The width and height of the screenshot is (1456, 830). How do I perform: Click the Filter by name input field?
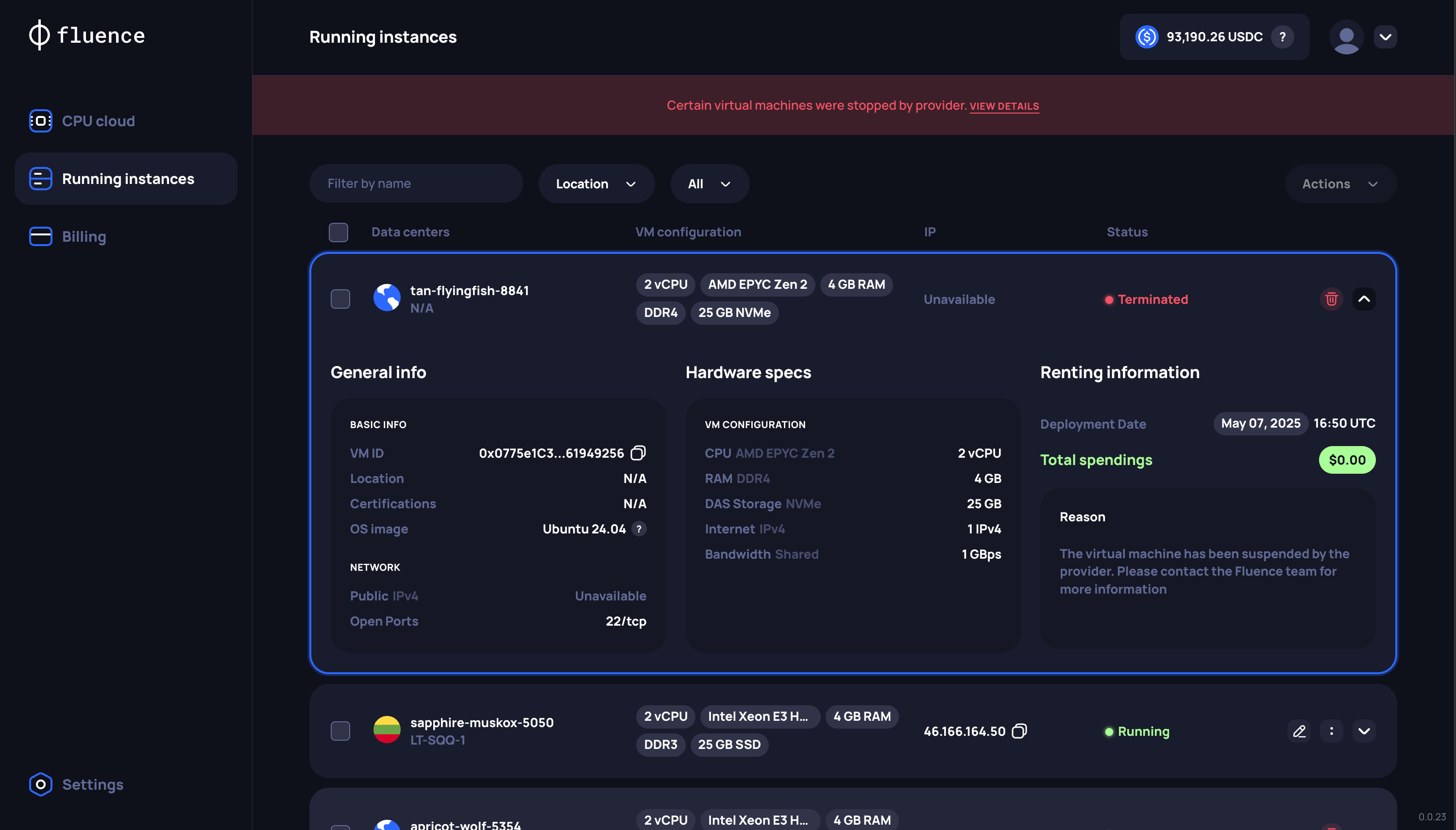tap(416, 183)
